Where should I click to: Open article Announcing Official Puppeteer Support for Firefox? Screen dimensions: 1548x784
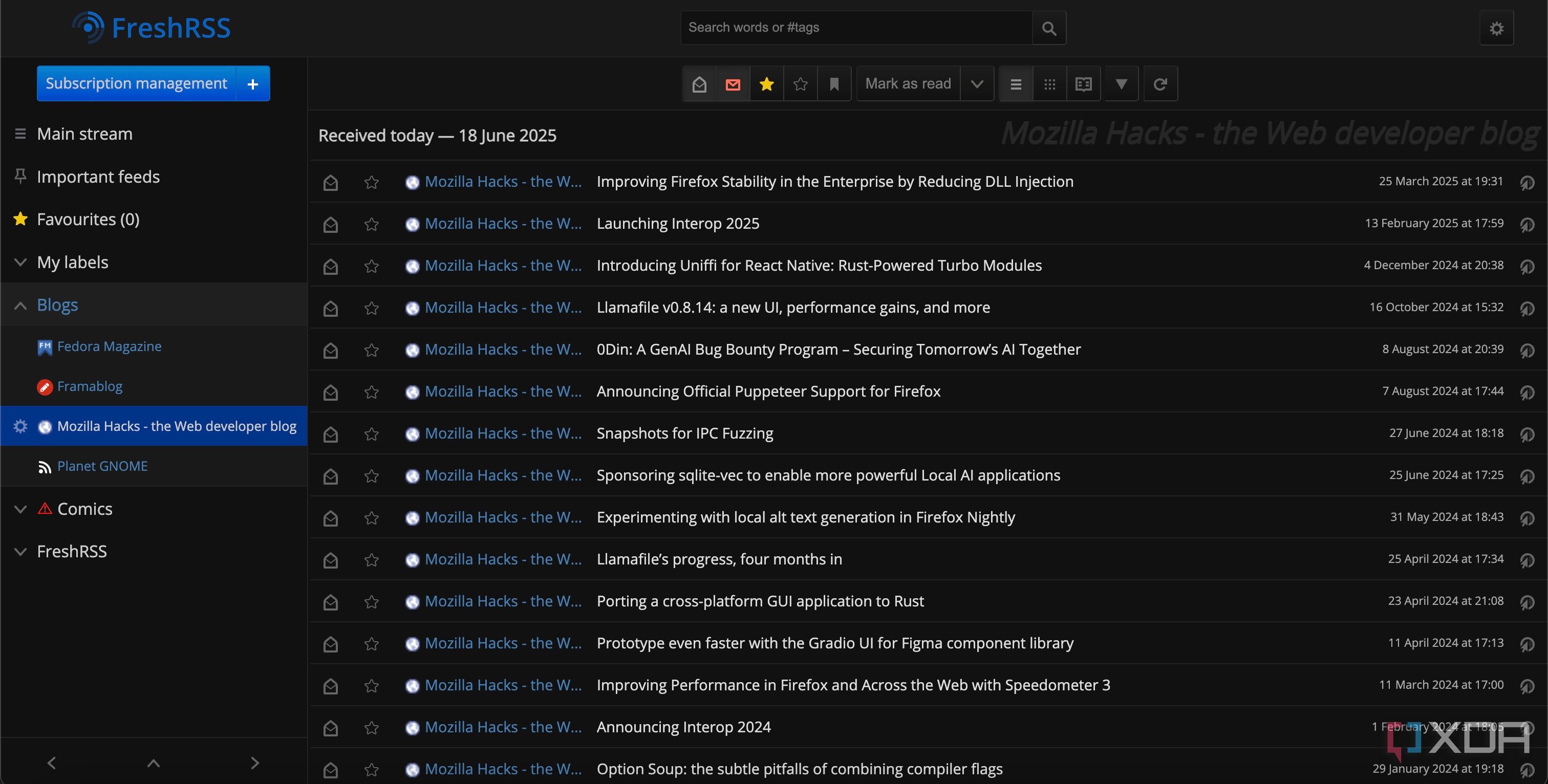click(768, 391)
